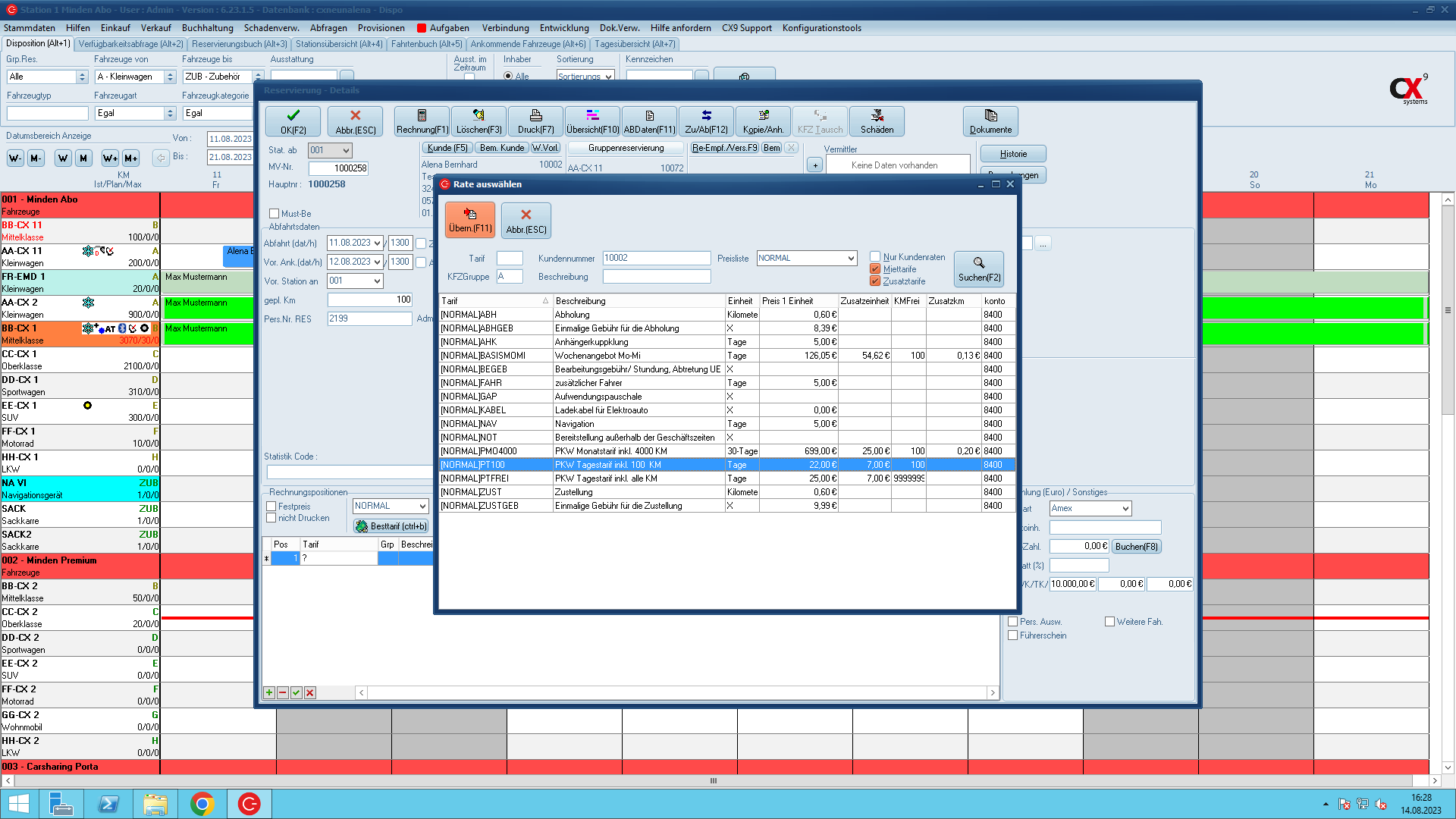Click Chrome icon in the taskbar
The width and height of the screenshot is (1456, 819).
(x=202, y=803)
